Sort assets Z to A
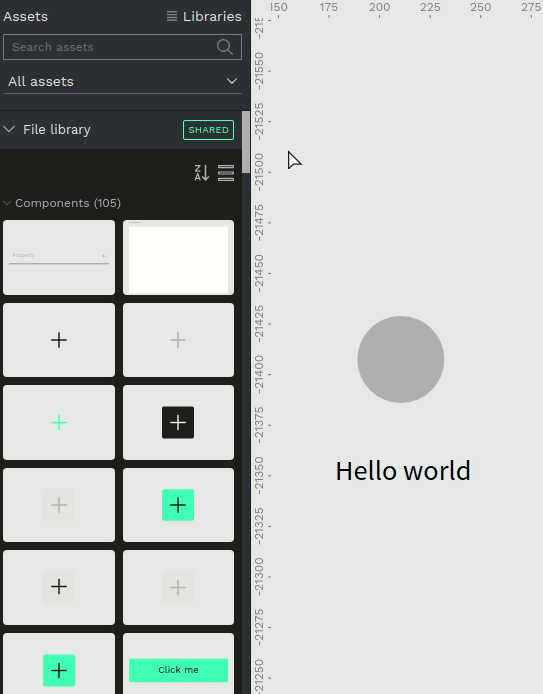Viewport: 543px width, 694px height. [202, 173]
